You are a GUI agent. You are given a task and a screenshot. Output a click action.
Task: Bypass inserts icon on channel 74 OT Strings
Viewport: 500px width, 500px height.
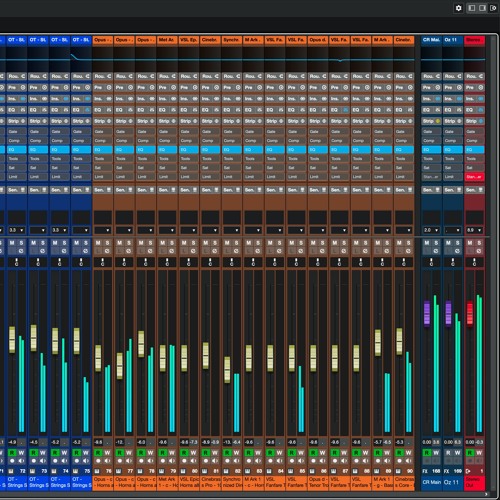tap(66, 99)
